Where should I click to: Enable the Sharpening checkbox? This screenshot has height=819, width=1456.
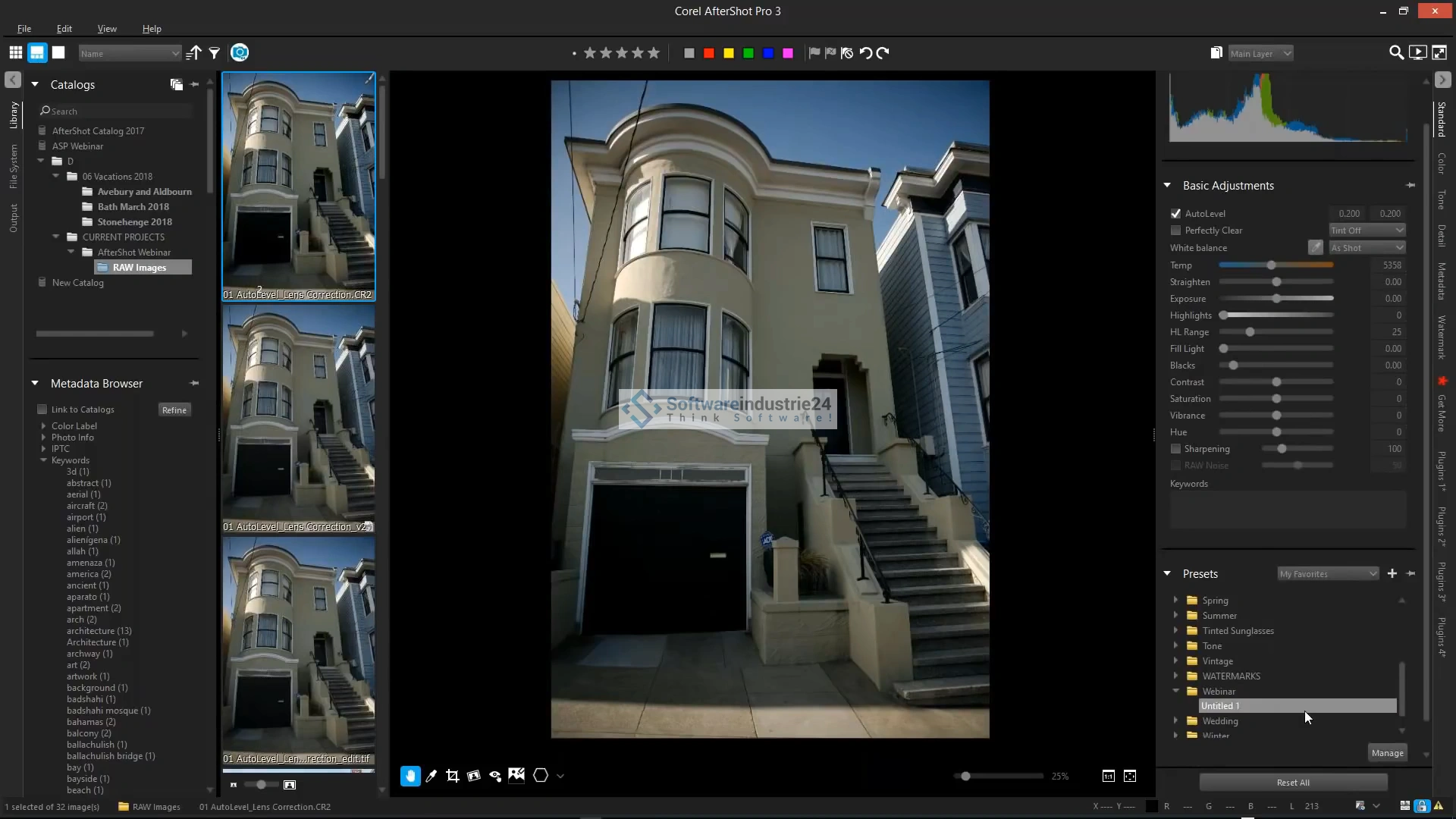tap(1175, 449)
